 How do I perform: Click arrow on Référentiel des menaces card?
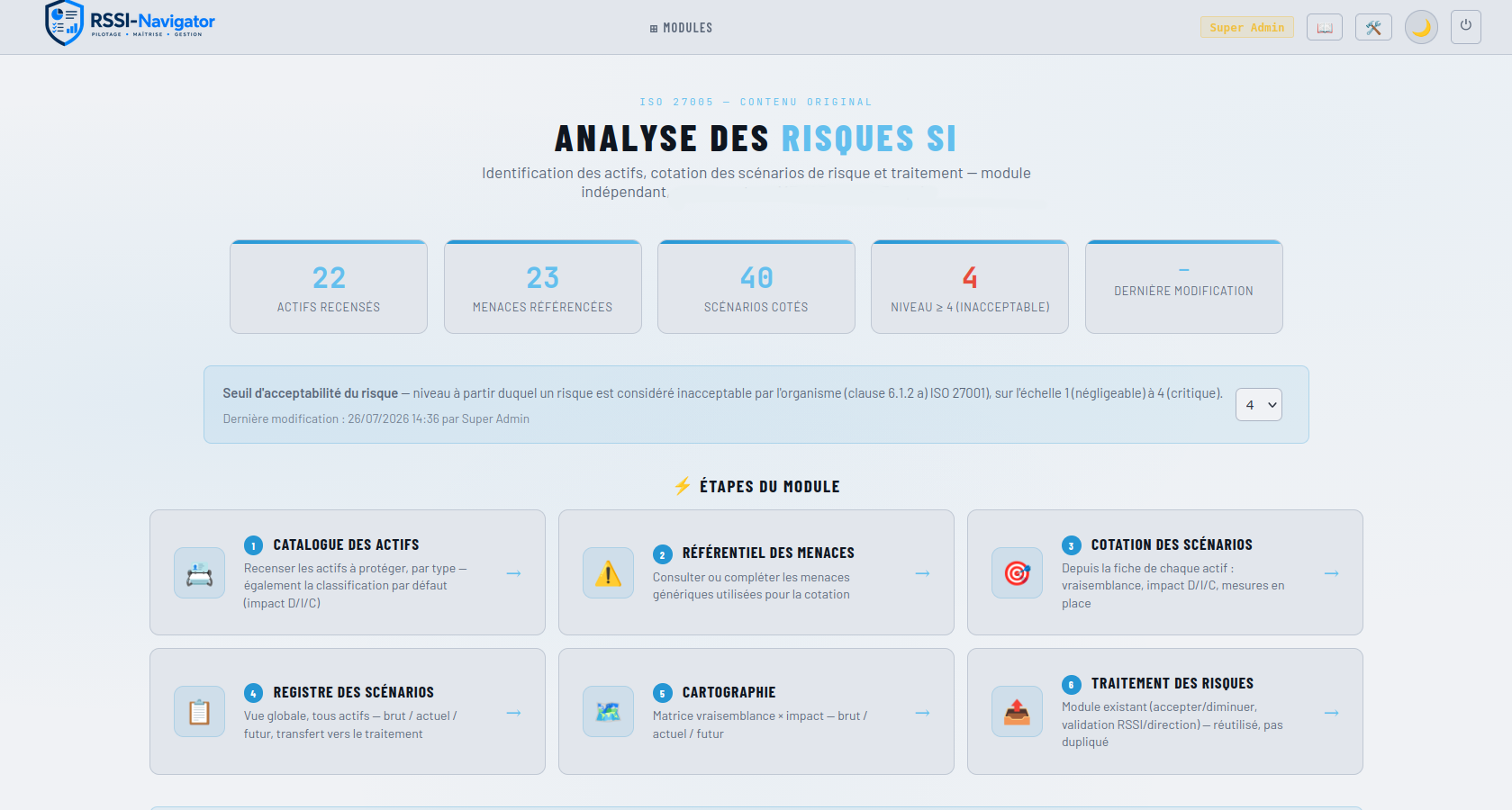click(922, 573)
